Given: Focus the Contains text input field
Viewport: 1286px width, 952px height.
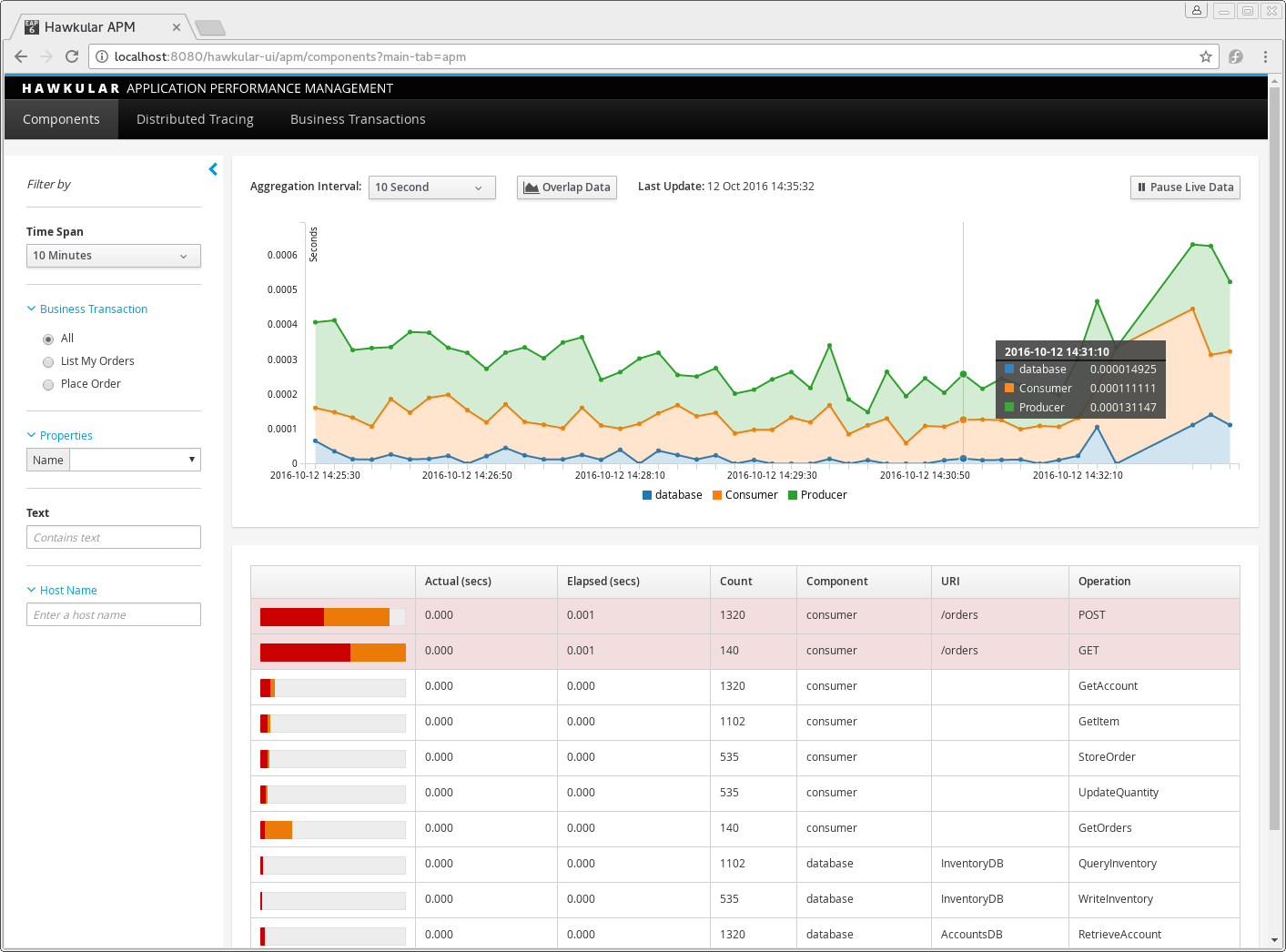Looking at the screenshot, I should point(114,537).
